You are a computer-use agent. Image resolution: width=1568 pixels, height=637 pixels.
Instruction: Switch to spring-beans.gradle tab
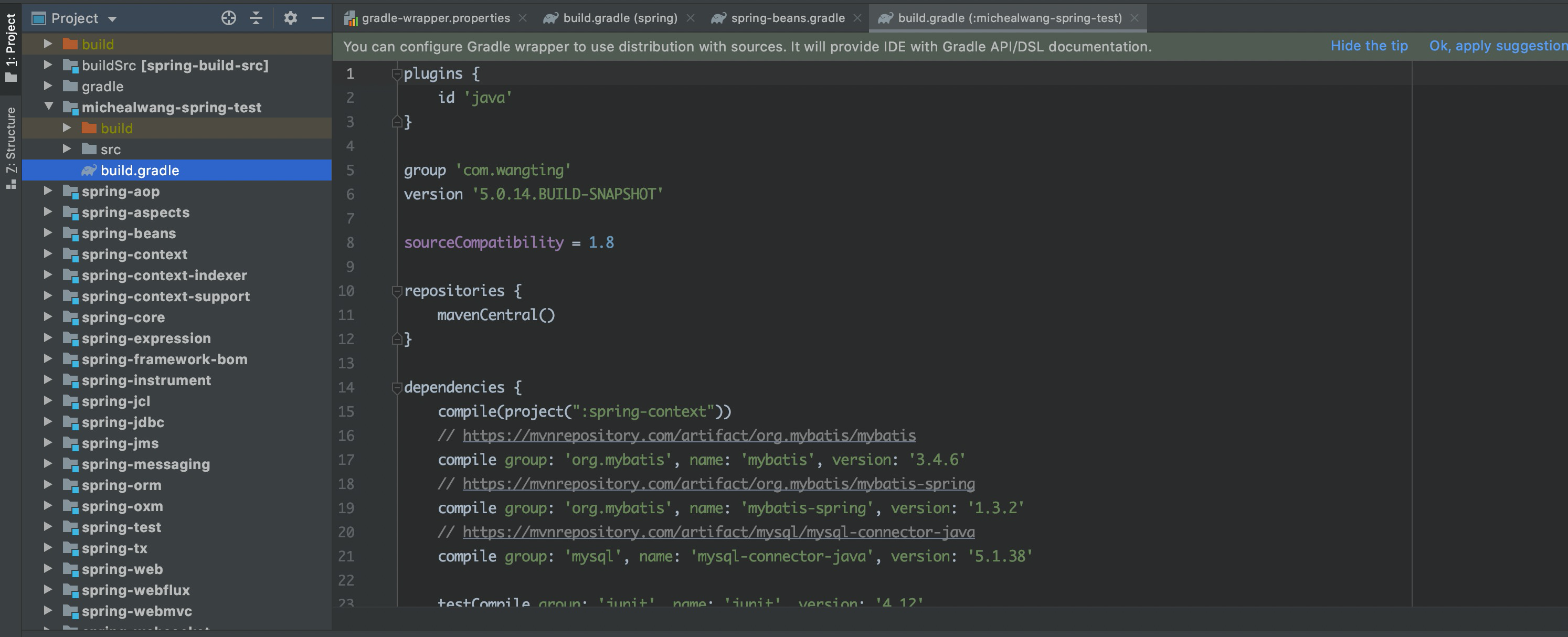coord(787,18)
